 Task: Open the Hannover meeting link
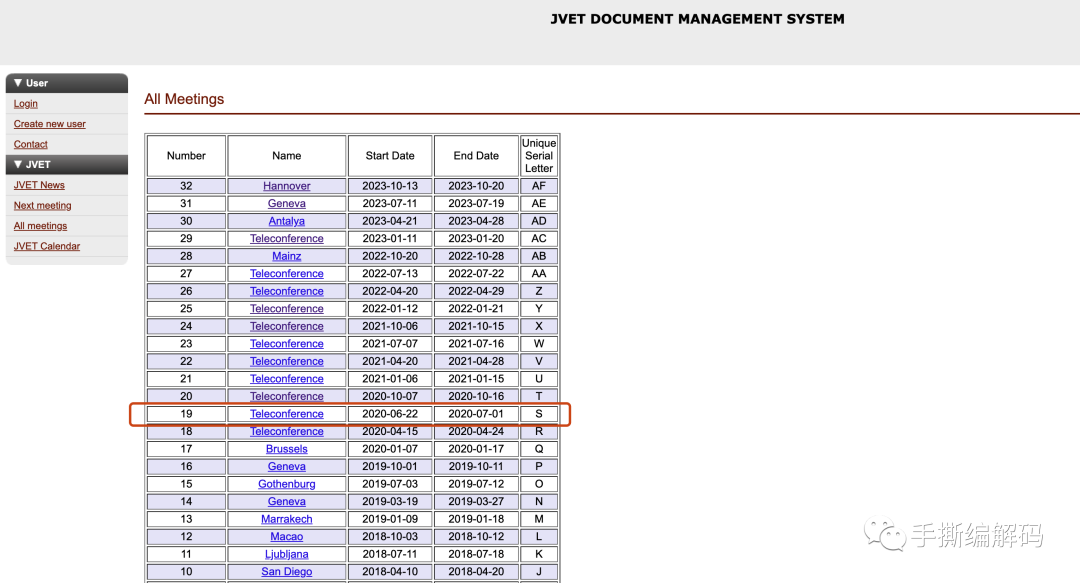coord(287,186)
